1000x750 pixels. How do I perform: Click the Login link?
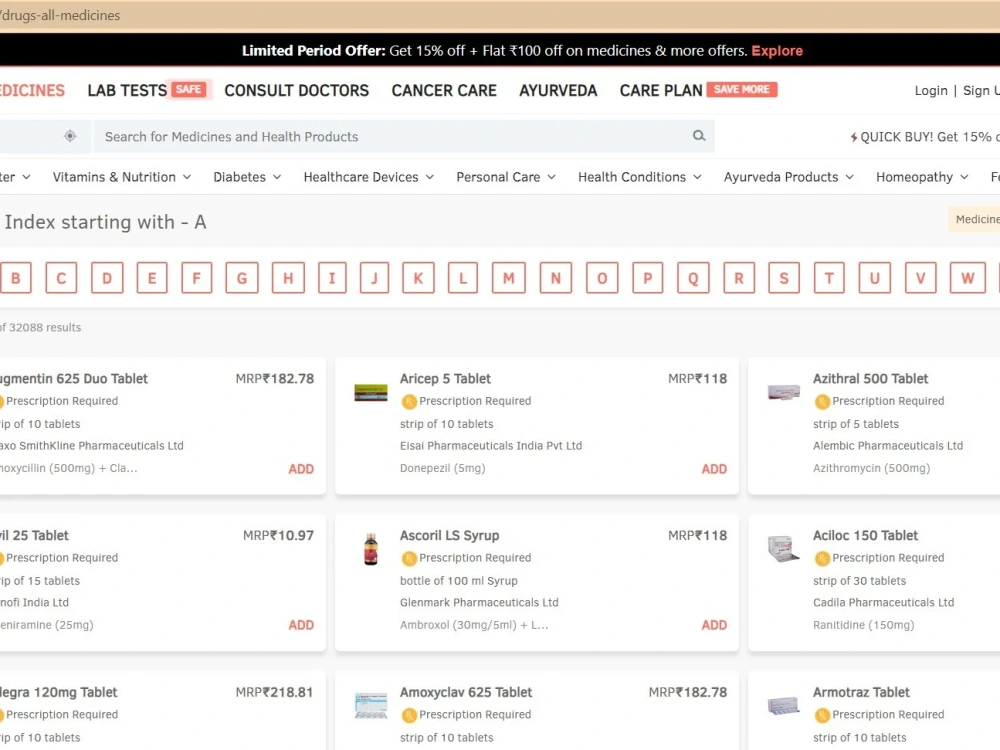click(931, 91)
